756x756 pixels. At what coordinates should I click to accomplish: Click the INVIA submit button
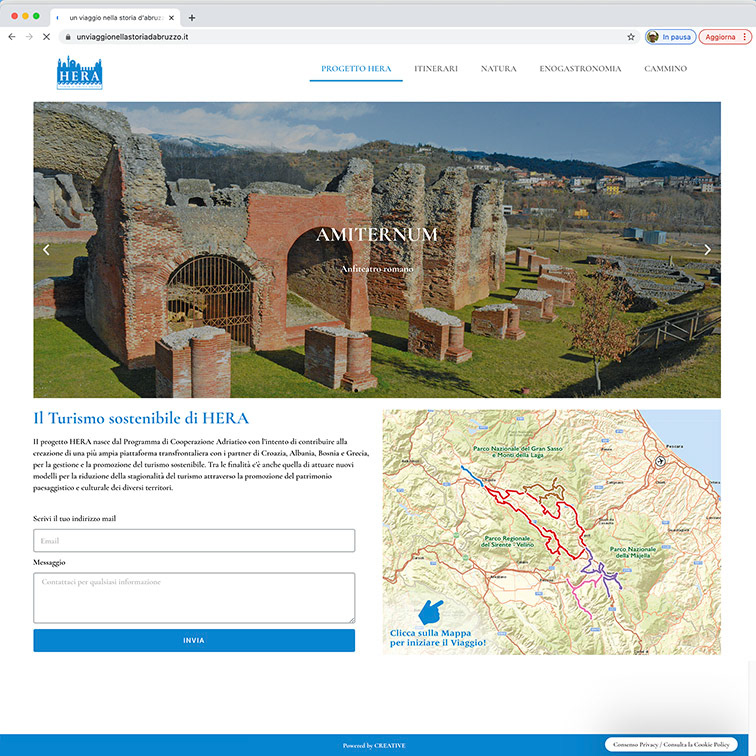tap(194, 640)
